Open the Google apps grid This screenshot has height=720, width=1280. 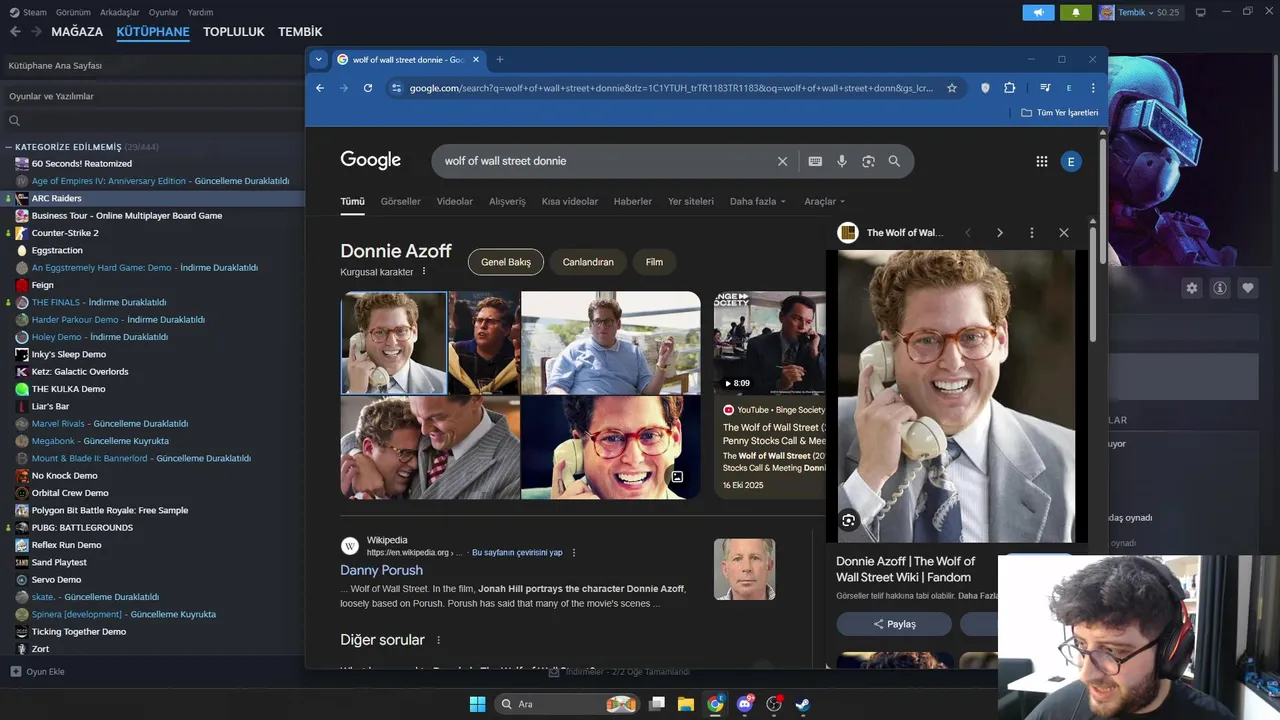[x=1042, y=161]
